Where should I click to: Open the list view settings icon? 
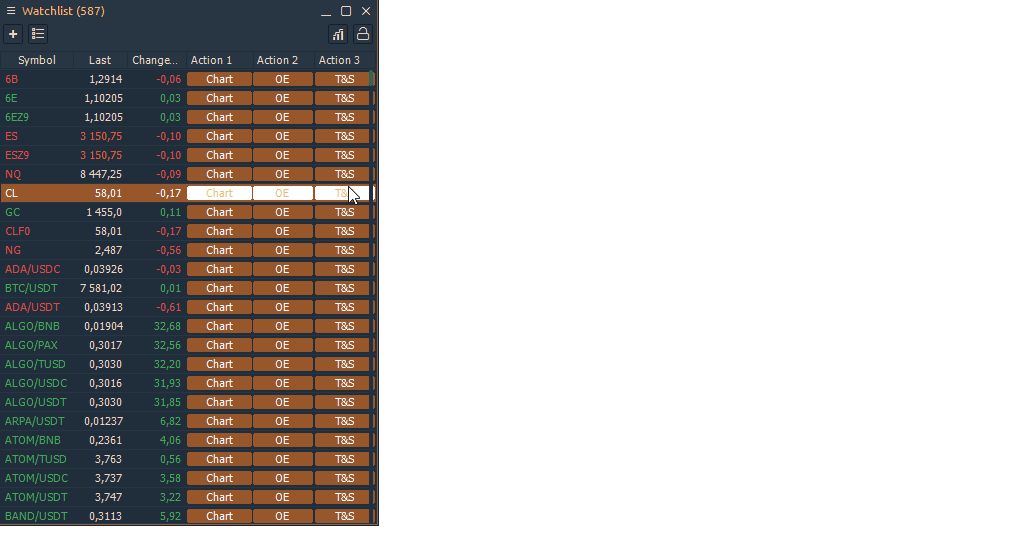pyautogui.click(x=38, y=34)
